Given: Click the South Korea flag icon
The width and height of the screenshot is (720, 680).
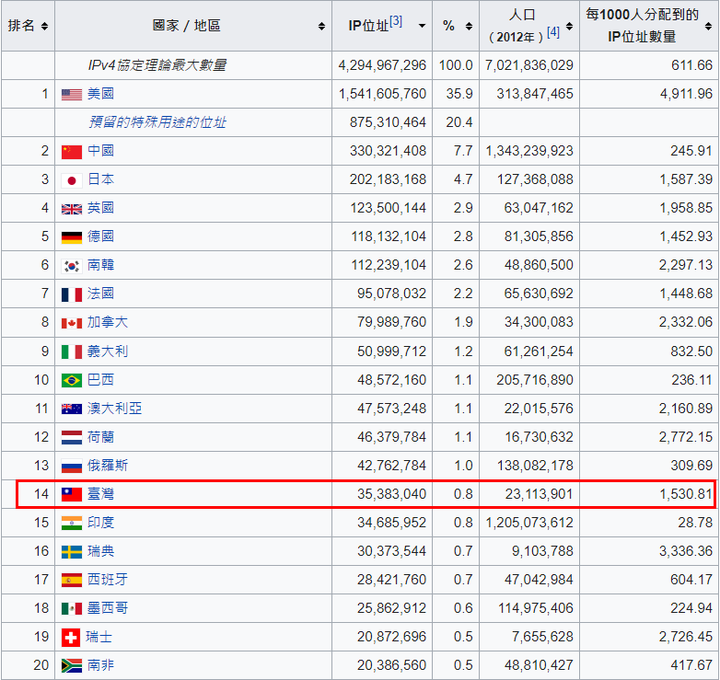Looking at the screenshot, I should click(x=72, y=266).
